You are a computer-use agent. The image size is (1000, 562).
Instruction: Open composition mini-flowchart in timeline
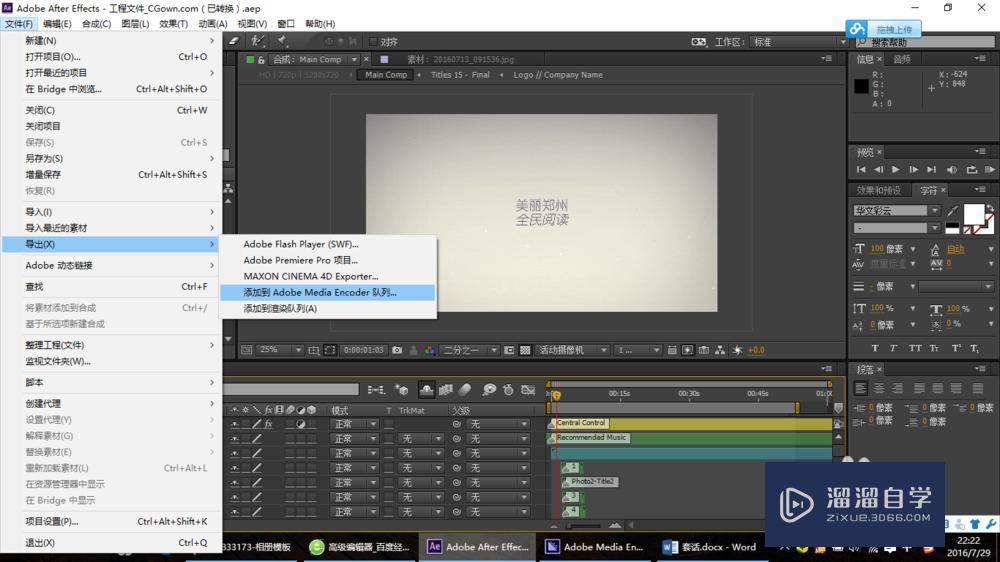[x=376, y=390]
